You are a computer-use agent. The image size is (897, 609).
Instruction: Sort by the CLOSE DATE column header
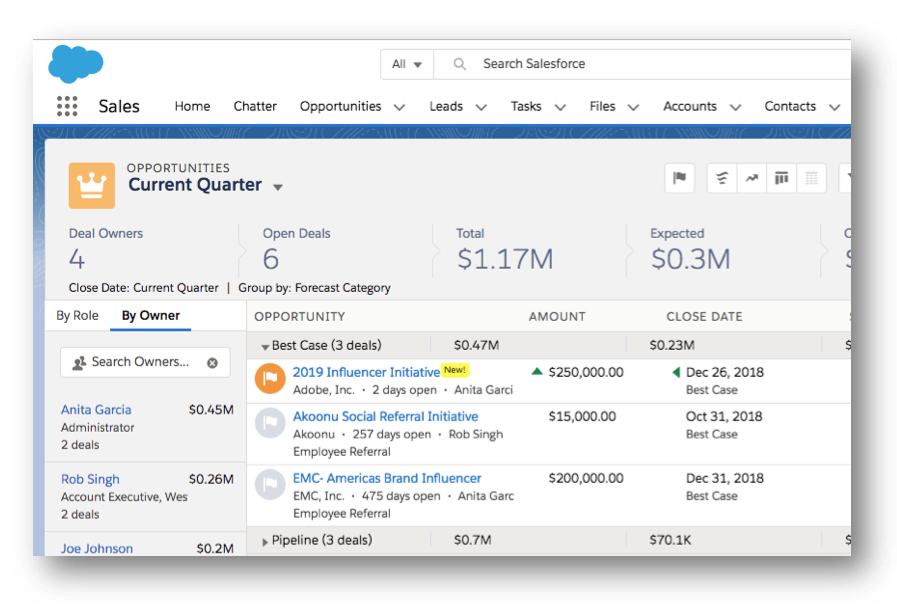(704, 317)
